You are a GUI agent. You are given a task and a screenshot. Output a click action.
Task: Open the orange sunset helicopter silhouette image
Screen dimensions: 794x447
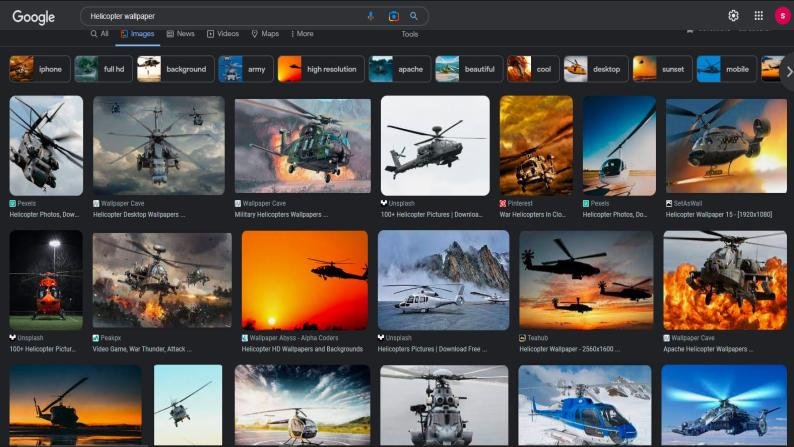[304, 280]
